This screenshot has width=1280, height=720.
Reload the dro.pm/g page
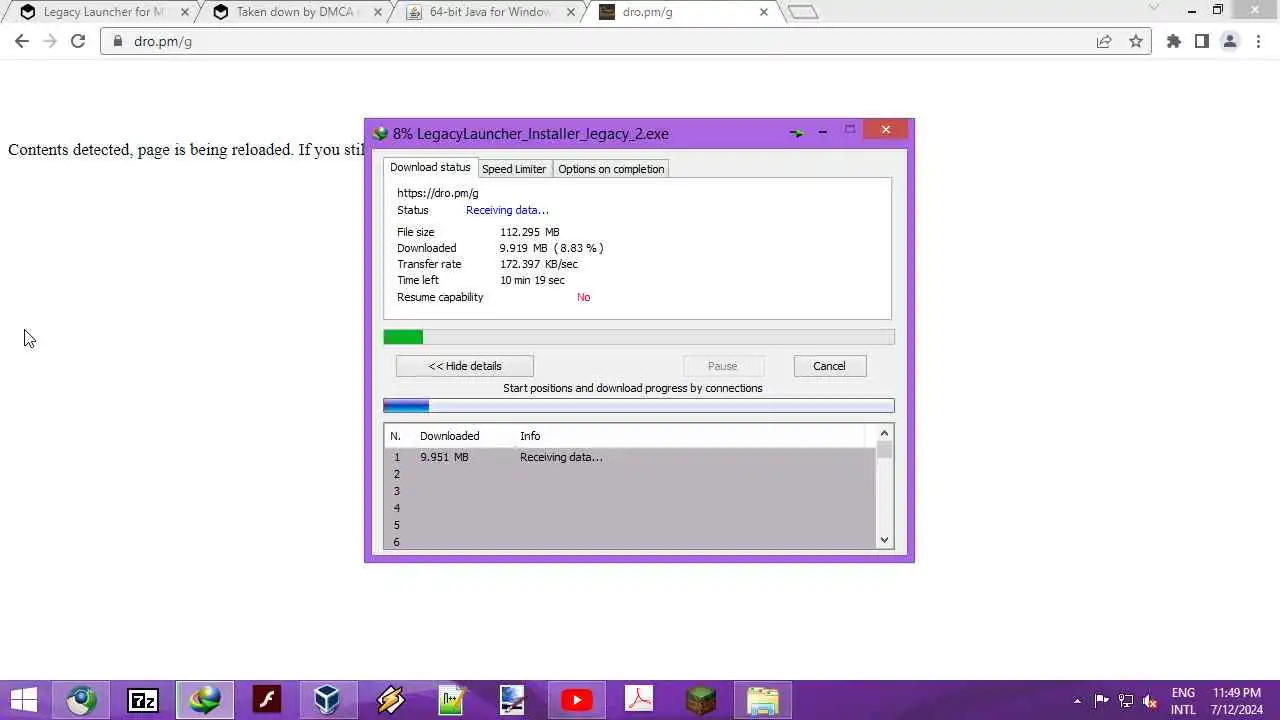tap(78, 41)
